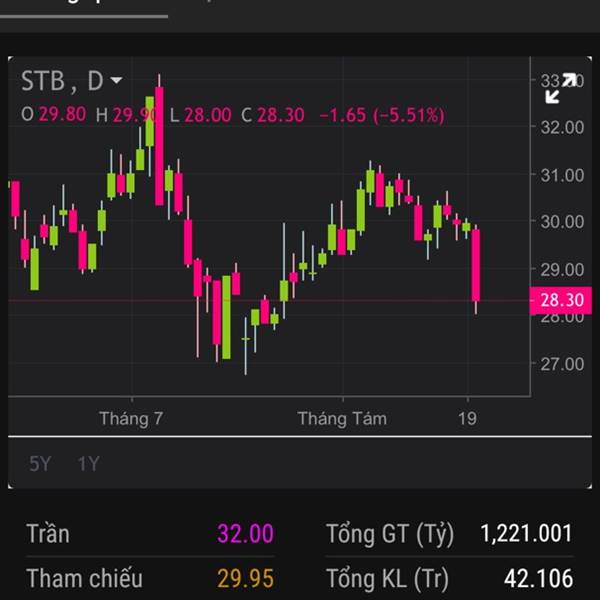The width and height of the screenshot is (600, 600).
Task: Click the STB ticker symbol
Action: click(x=42, y=81)
